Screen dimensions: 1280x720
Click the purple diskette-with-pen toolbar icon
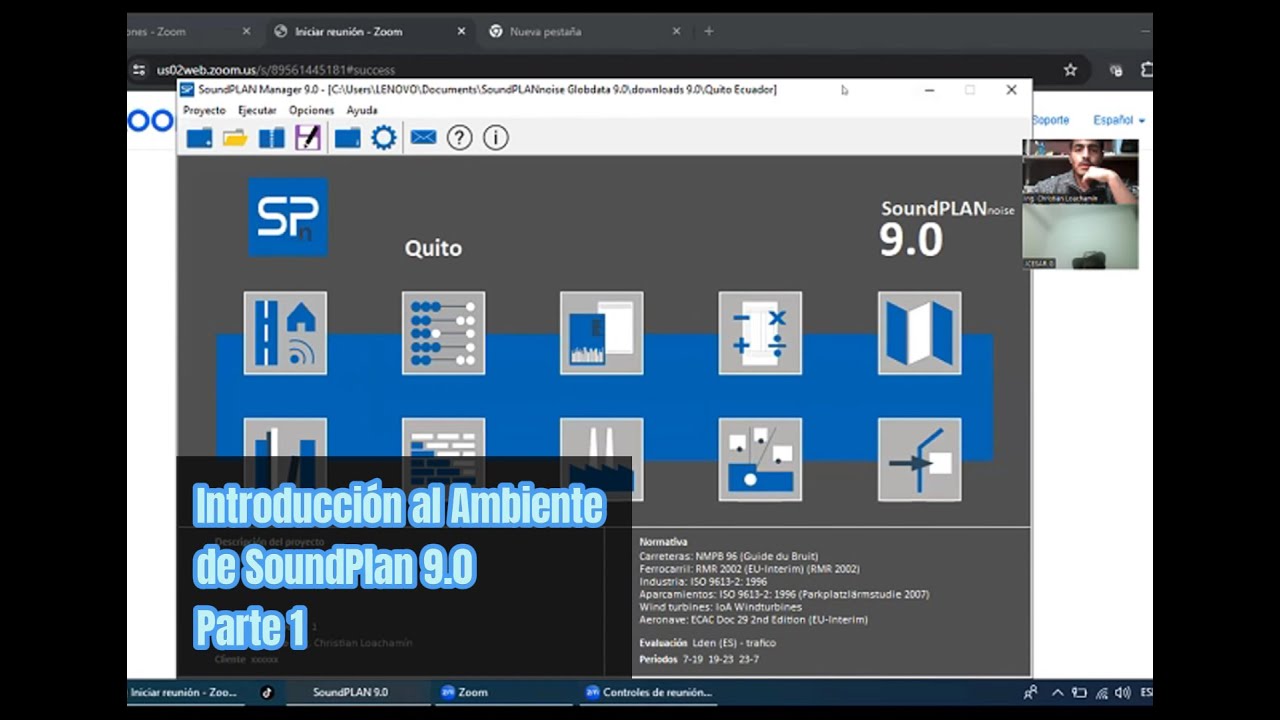(x=308, y=138)
